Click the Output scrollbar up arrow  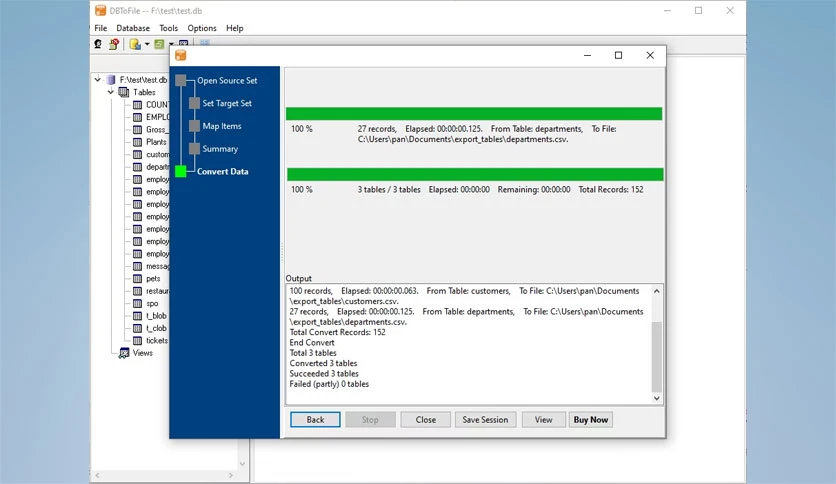point(656,291)
